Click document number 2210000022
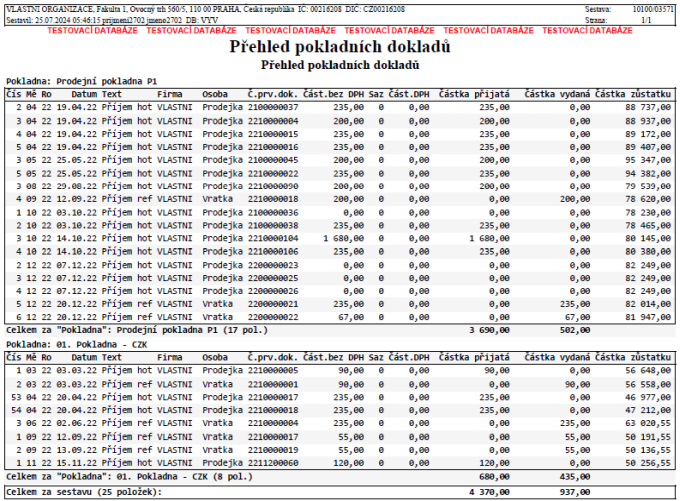The height and width of the screenshot is (501, 680). coord(273,174)
